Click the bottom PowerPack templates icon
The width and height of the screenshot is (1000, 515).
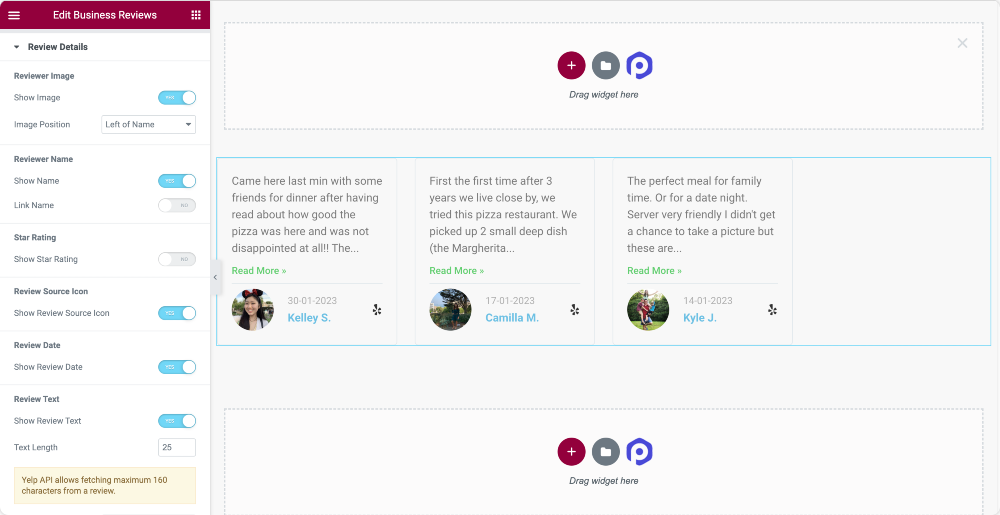pyautogui.click(x=639, y=452)
